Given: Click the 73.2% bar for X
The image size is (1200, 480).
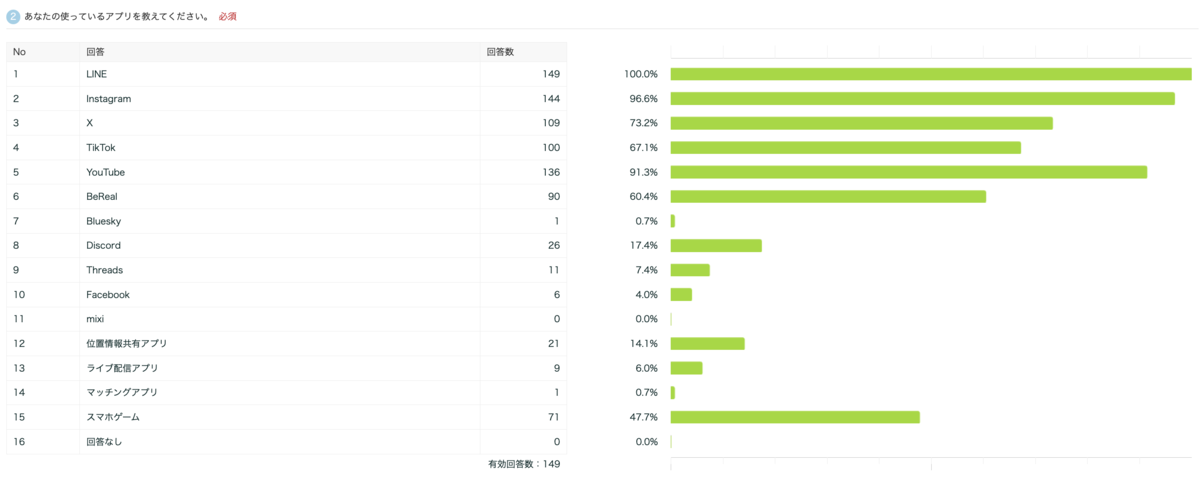Looking at the screenshot, I should [x=861, y=123].
